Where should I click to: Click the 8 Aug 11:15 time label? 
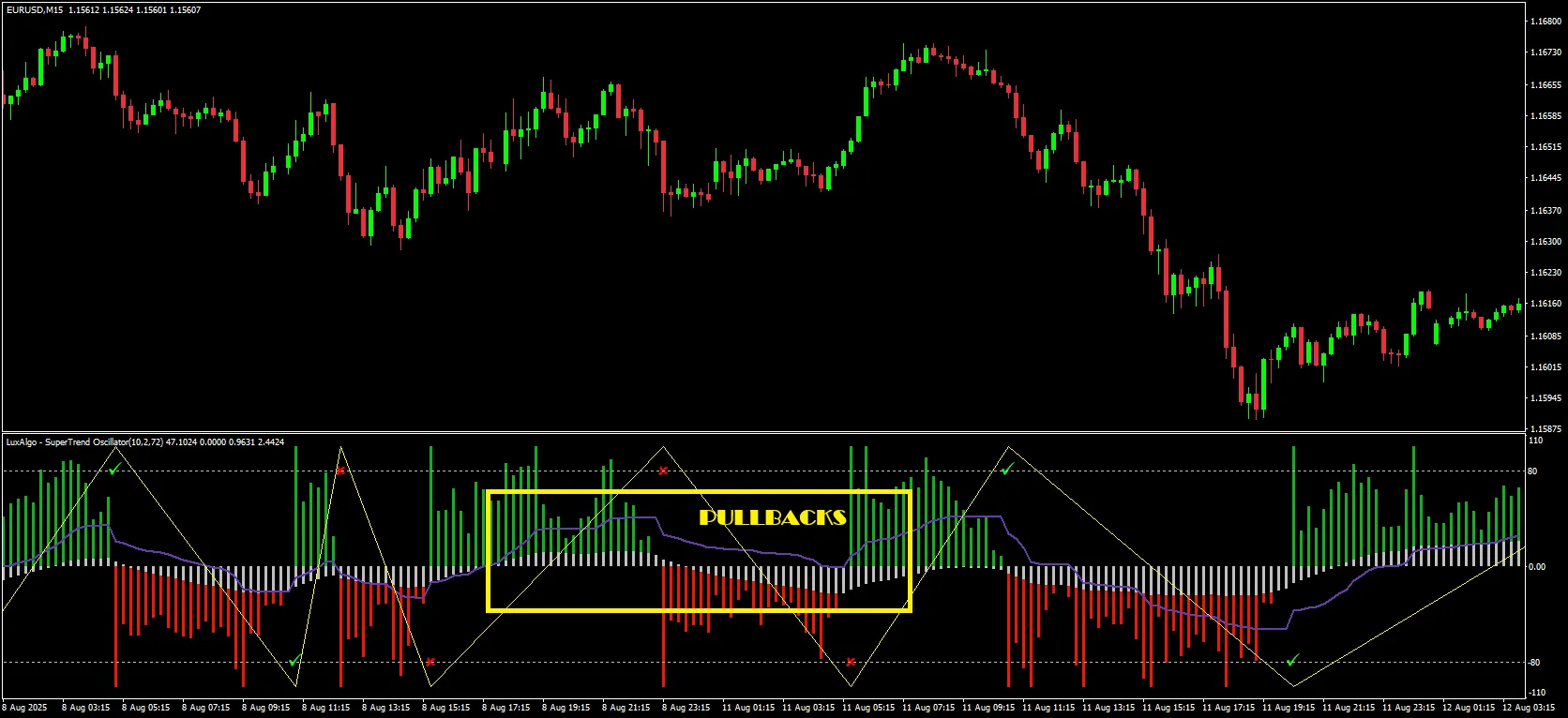[327, 708]
